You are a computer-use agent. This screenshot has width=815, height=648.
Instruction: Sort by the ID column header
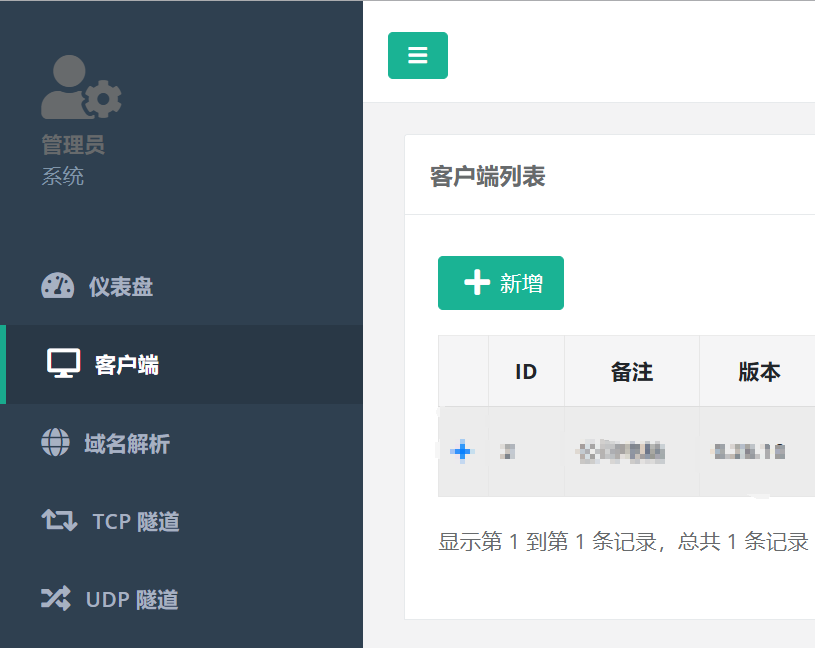click(x=526, y=372)
